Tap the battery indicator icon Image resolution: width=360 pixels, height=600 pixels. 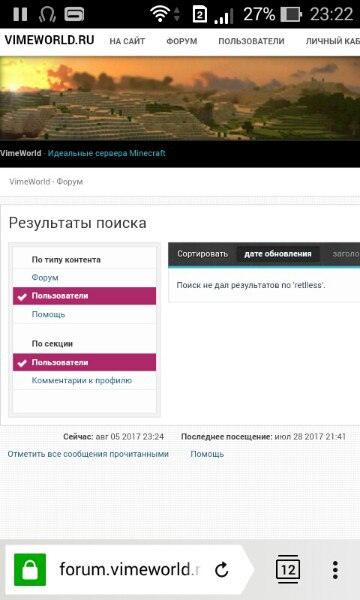pyautogui.click(x=291, y=15)
